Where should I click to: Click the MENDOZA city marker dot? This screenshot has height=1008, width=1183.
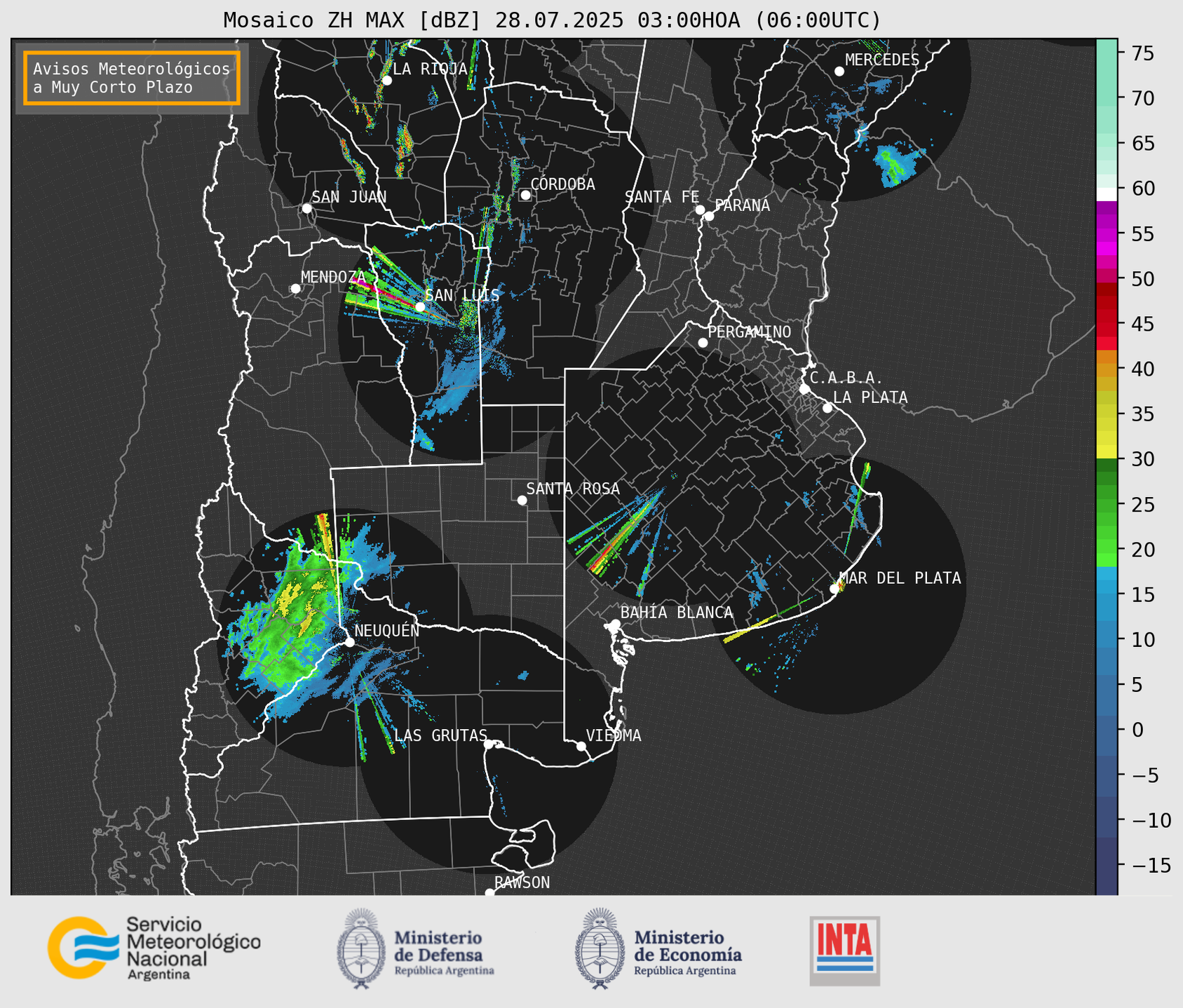point(295,289)
